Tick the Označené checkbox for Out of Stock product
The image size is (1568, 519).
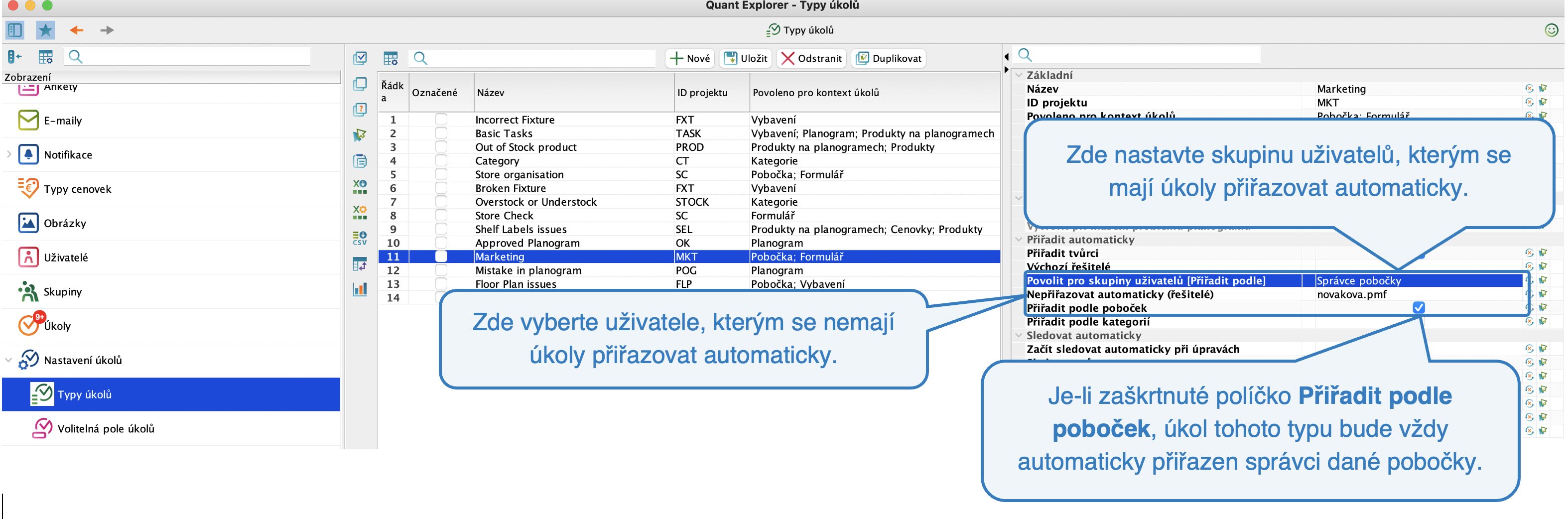441,146
